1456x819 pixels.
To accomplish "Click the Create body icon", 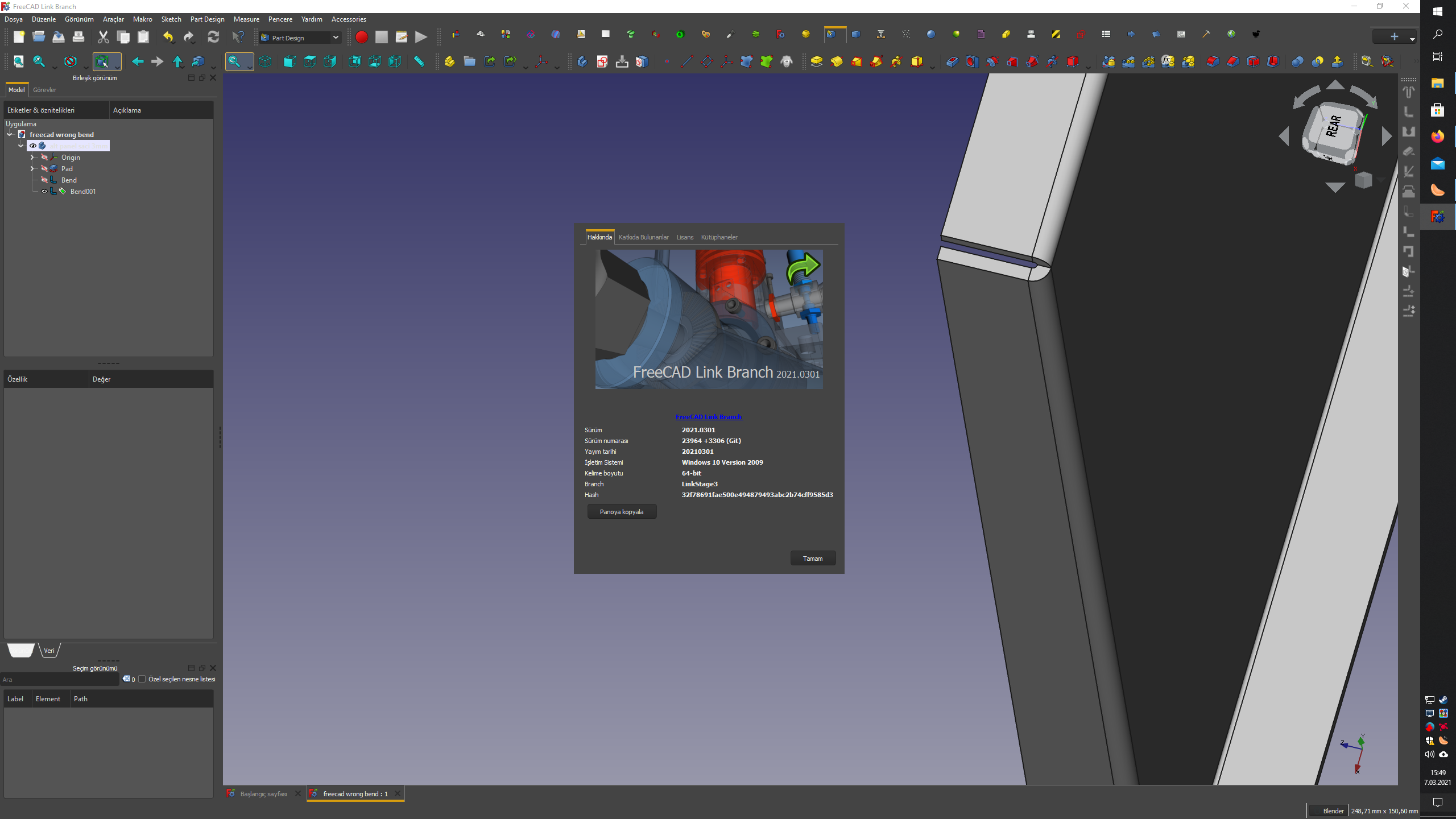I will pos(582,61).
